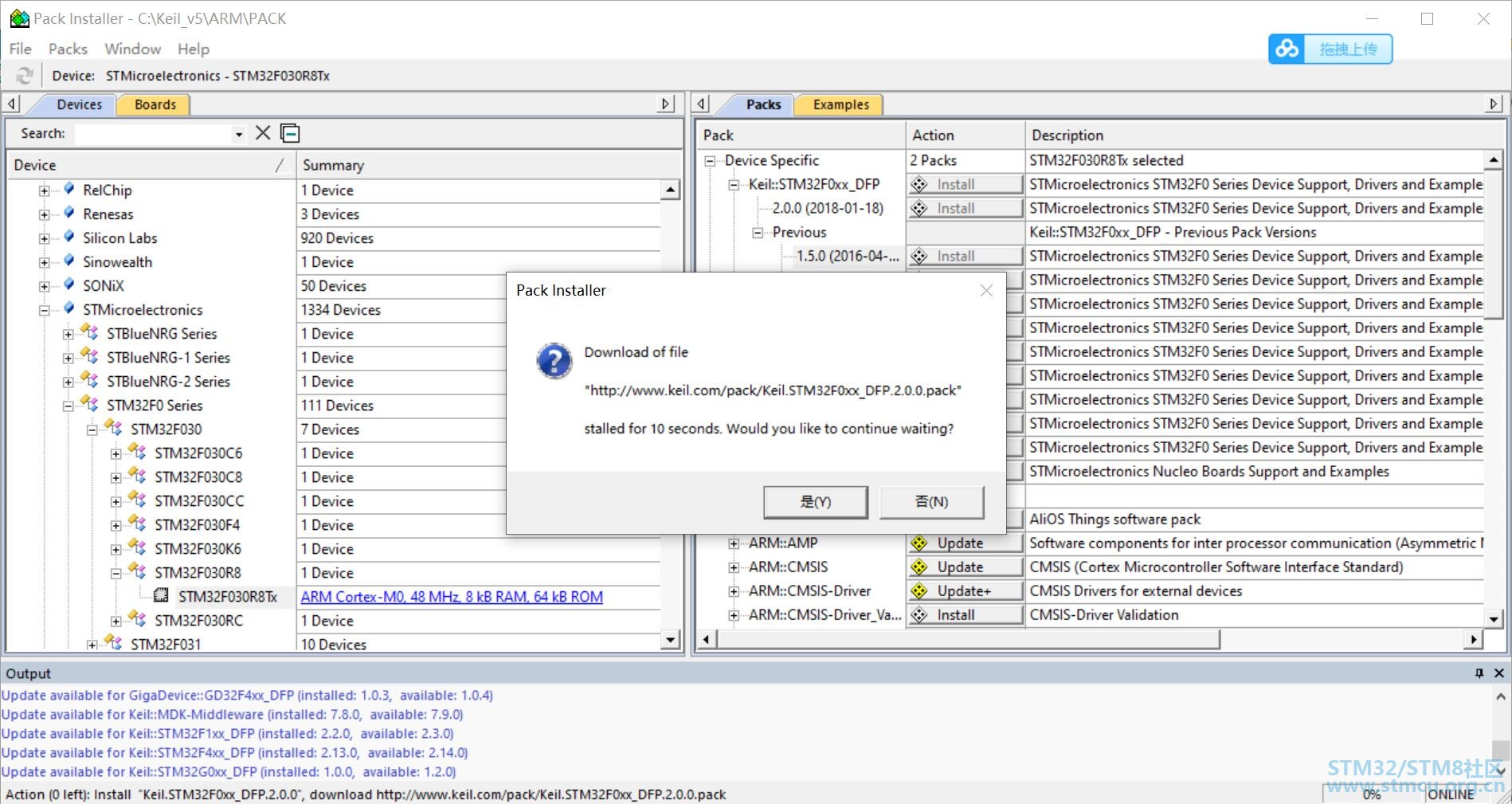
Task: Click Update+ button for ARM::CMSIS-Driver
Action: [x=965, y=591]
